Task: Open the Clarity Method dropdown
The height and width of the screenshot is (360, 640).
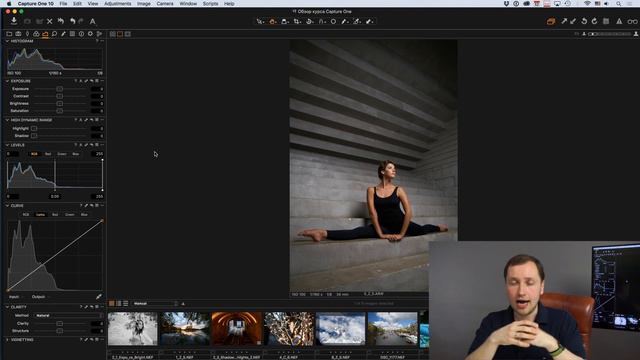Action: [x=68, y=316]
